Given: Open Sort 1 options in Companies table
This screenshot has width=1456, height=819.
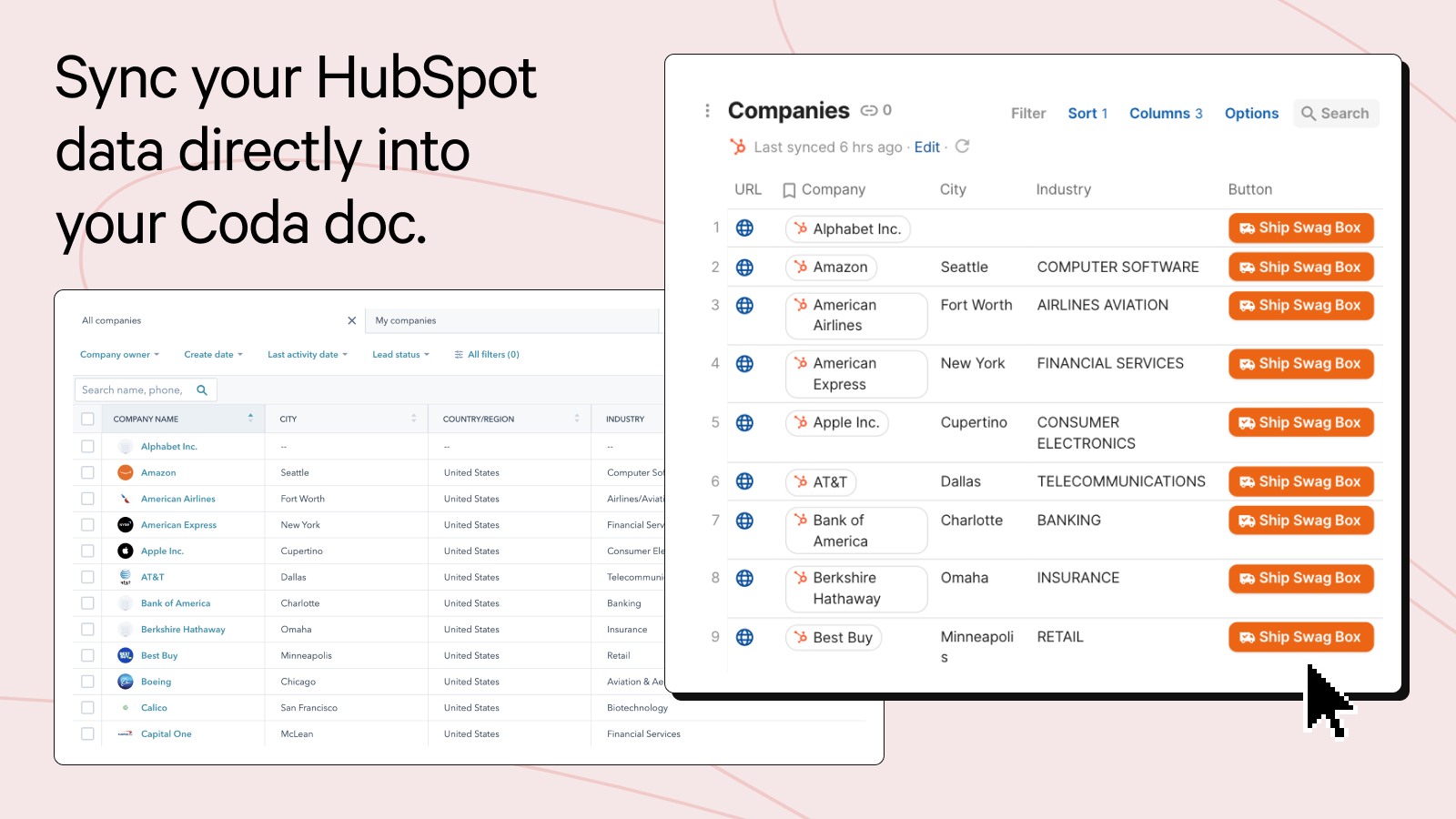Looking at the screenshot, I should pyautogui.click(x=1087, y=113).
